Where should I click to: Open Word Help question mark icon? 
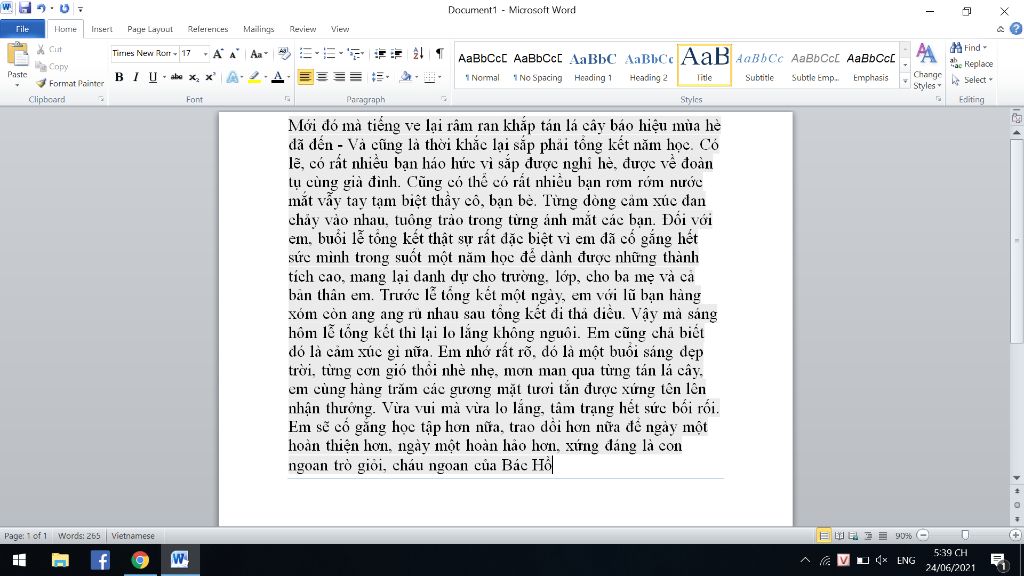(x=1016, y=29)
